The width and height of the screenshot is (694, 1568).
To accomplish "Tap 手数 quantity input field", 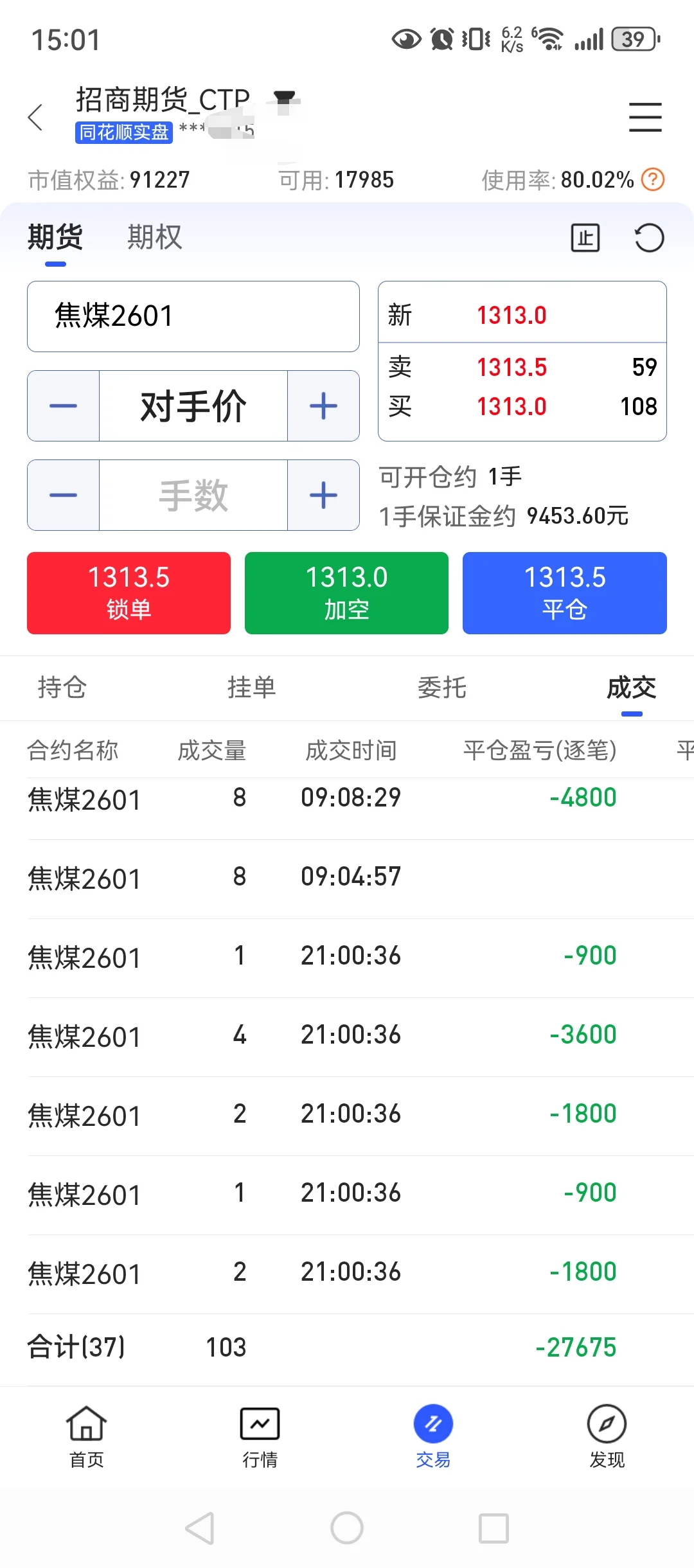I will [x=193, y=495].
